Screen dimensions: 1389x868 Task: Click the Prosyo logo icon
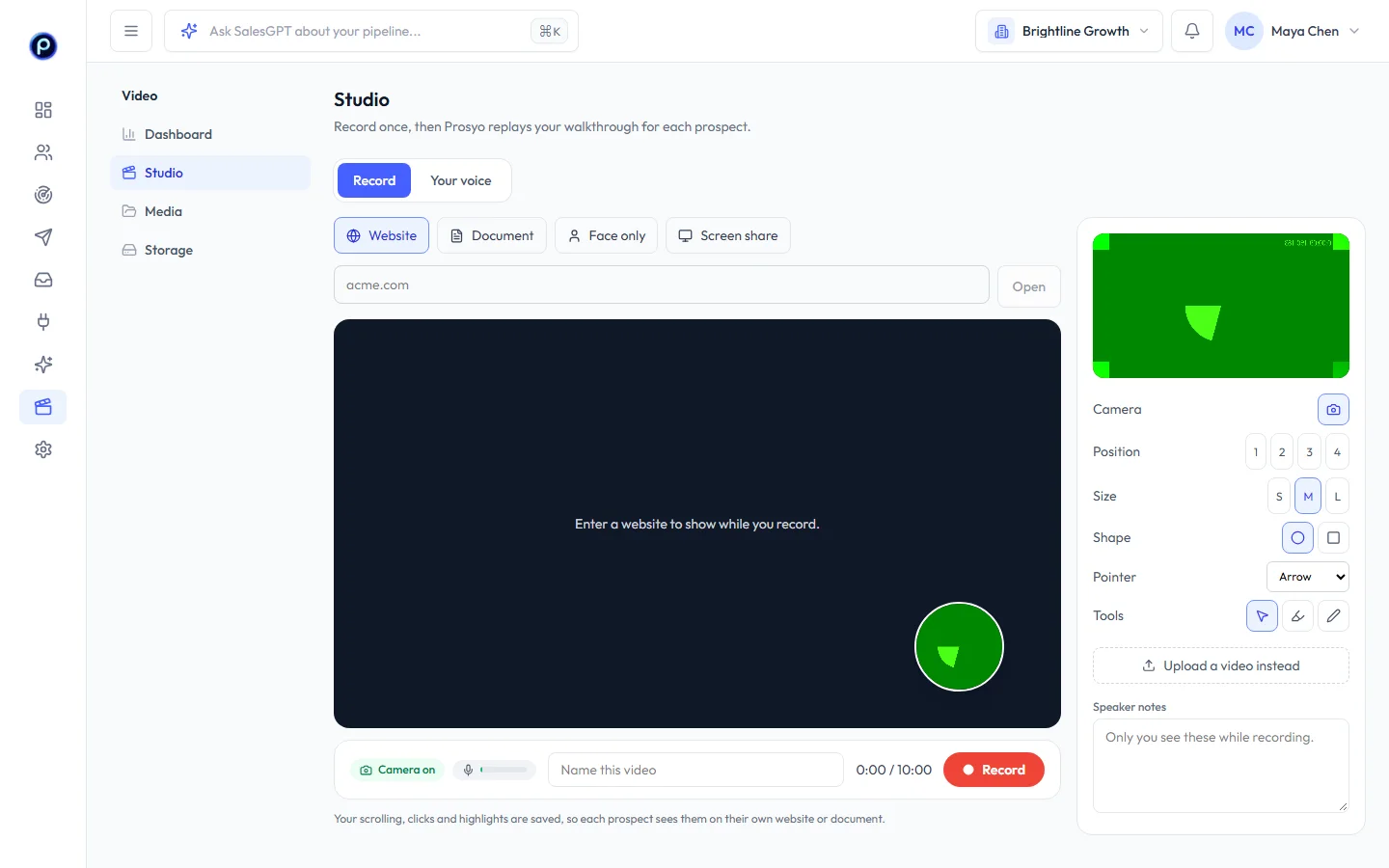(x=43, y=45)
